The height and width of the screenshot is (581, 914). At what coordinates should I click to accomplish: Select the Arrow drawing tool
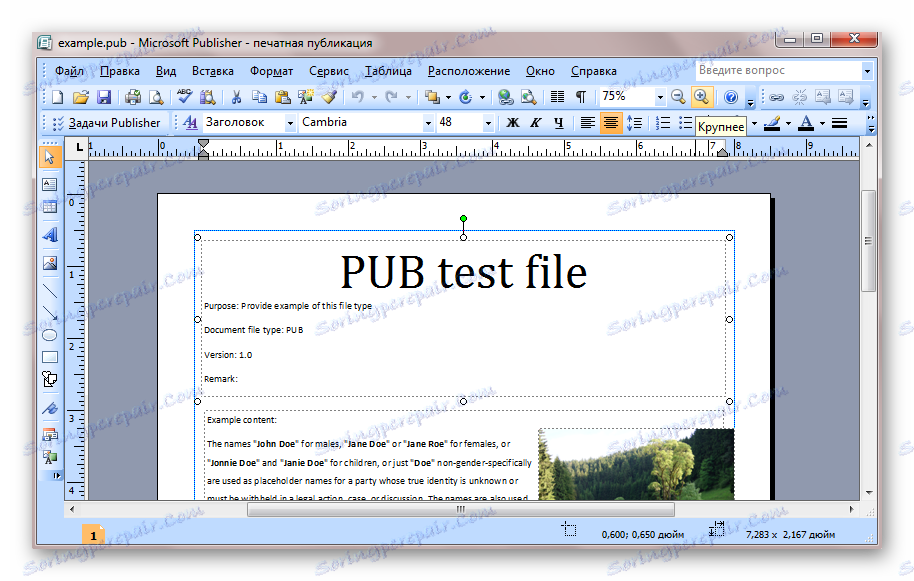(x=50, y=312)
